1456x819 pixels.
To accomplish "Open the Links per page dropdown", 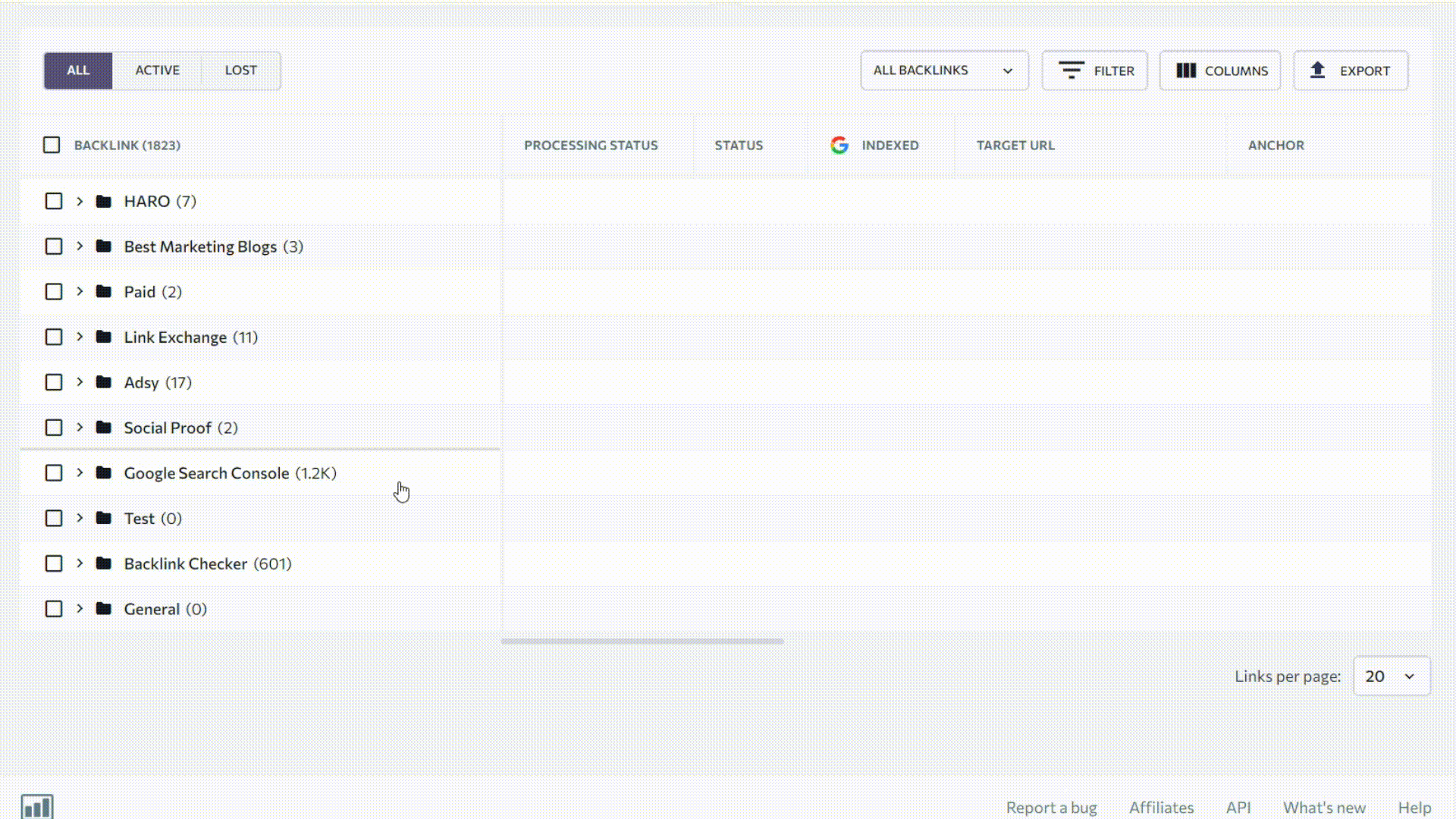I will pos(1392,676).
